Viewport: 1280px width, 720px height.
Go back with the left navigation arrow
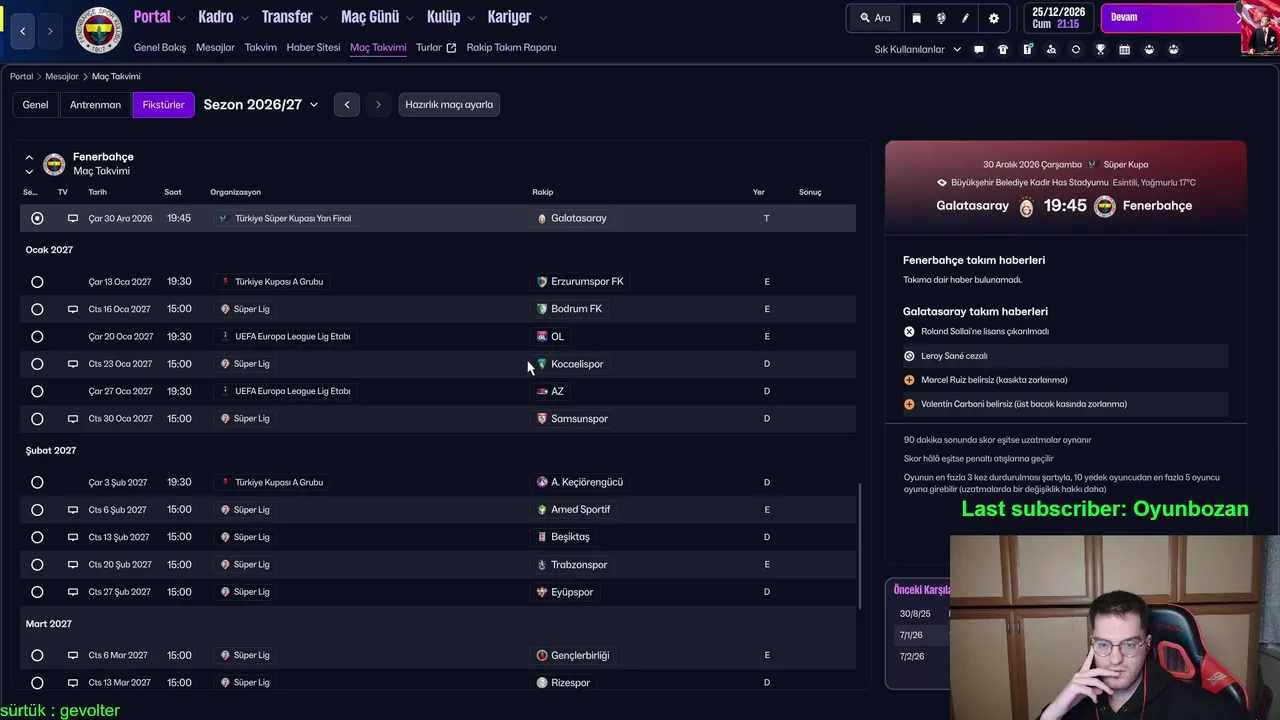click(23, 31)
